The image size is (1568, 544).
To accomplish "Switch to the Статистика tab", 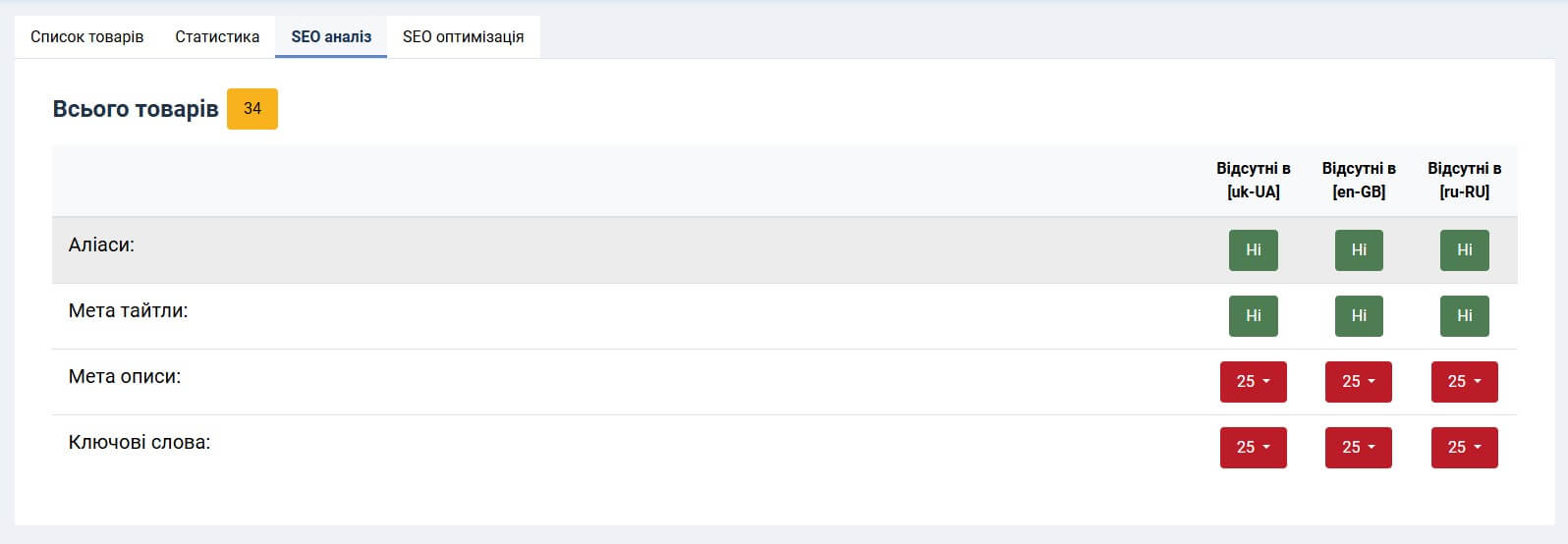I will point(217,36).
